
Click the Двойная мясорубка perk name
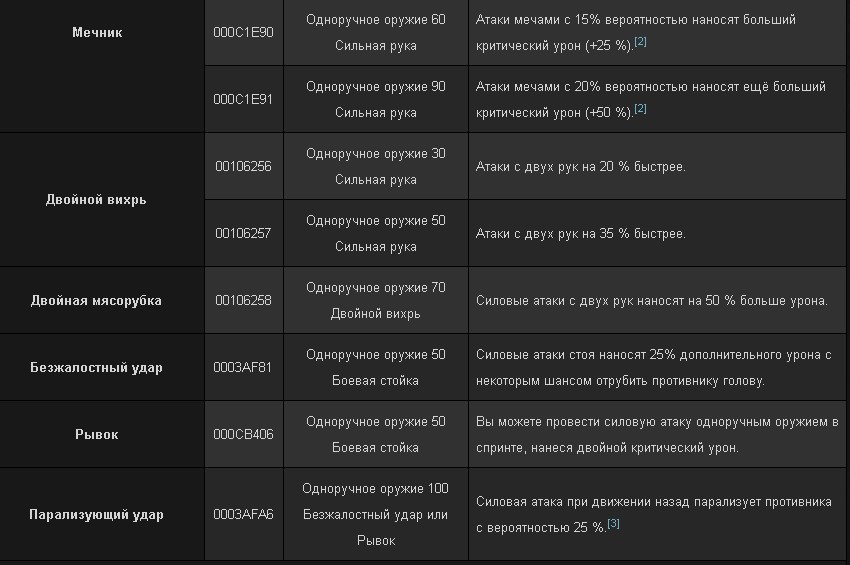[96, 300]
